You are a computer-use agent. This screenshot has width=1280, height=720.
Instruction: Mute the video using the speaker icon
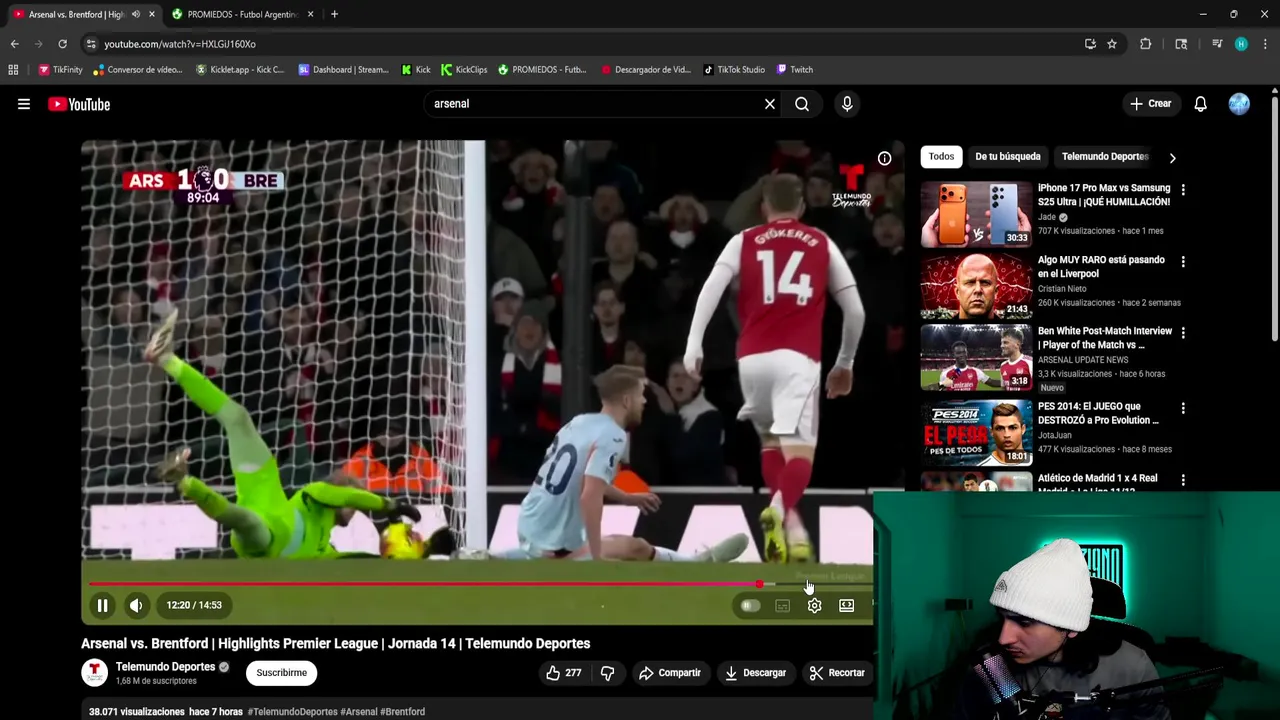pos(136,605)
